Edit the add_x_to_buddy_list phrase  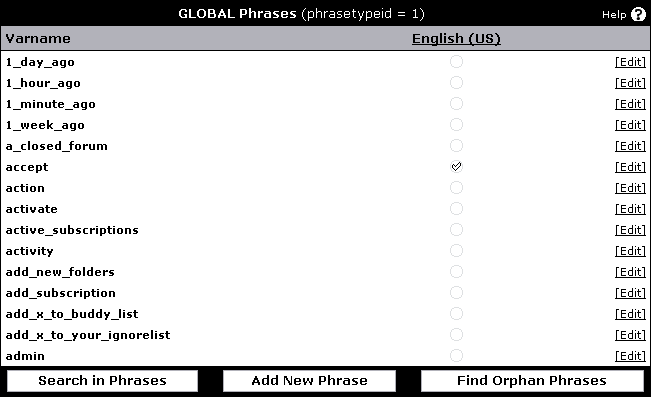pyautogui.click(x=630, y=314)
